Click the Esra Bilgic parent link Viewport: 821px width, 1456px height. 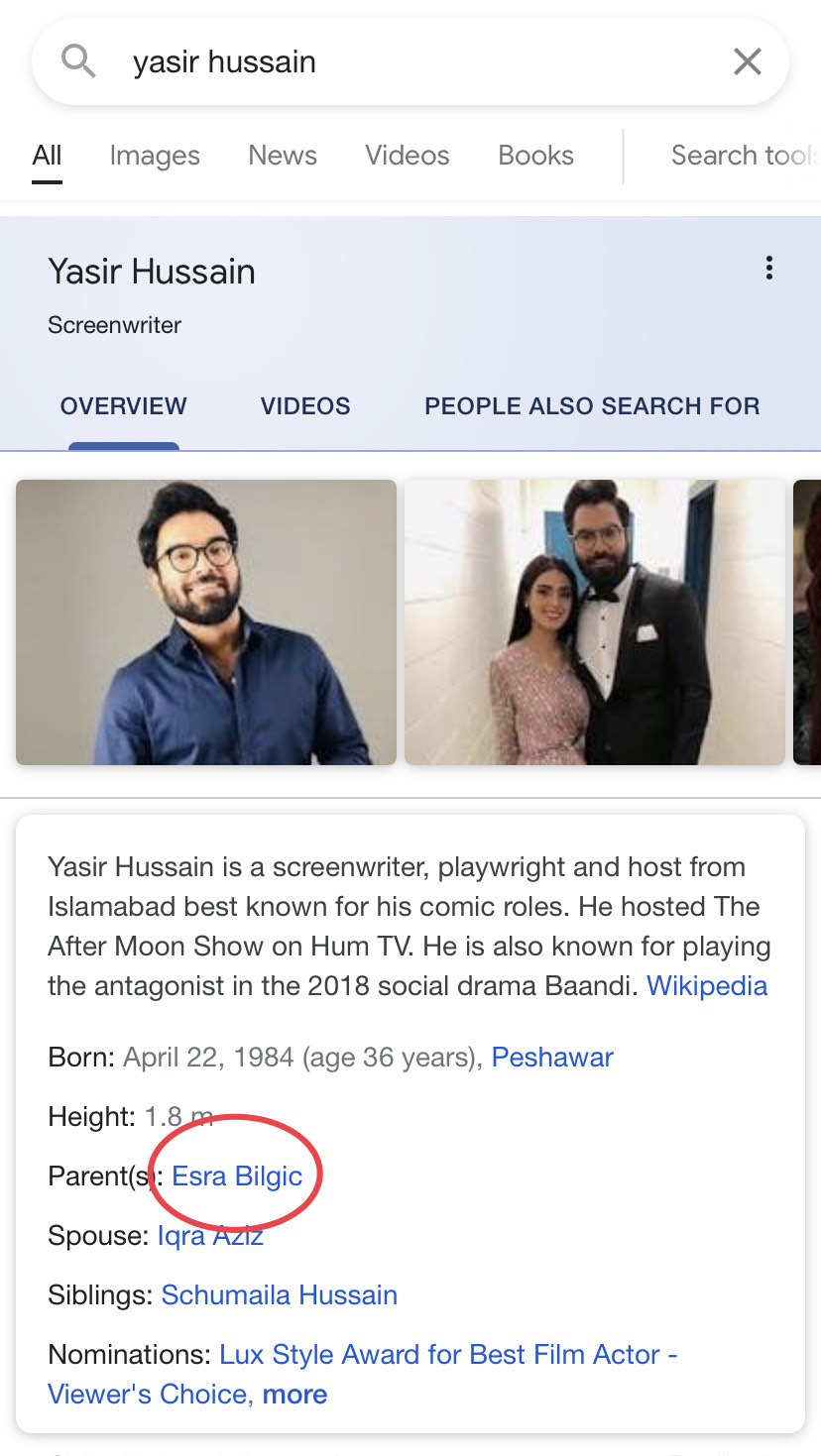[x=237, y=1176]
